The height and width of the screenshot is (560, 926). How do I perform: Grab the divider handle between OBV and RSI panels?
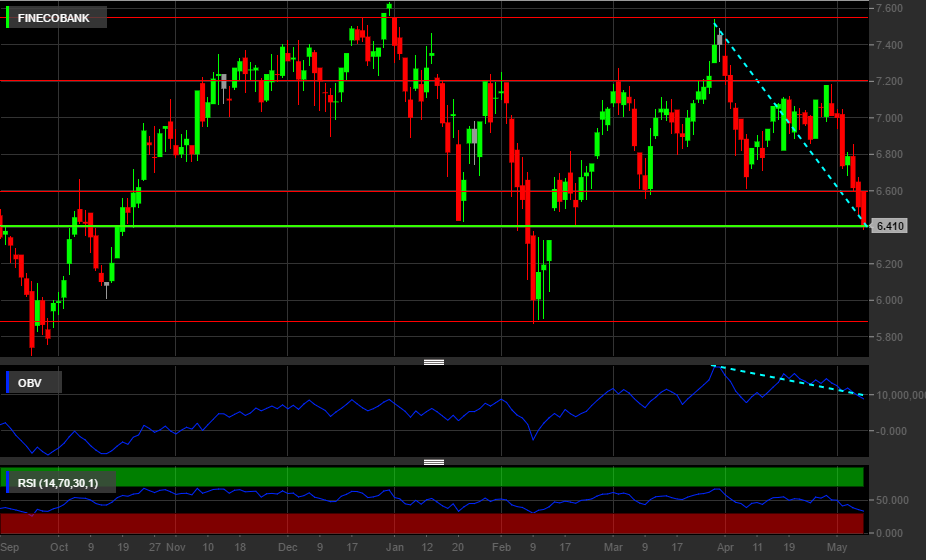click(x=434, y=462)
